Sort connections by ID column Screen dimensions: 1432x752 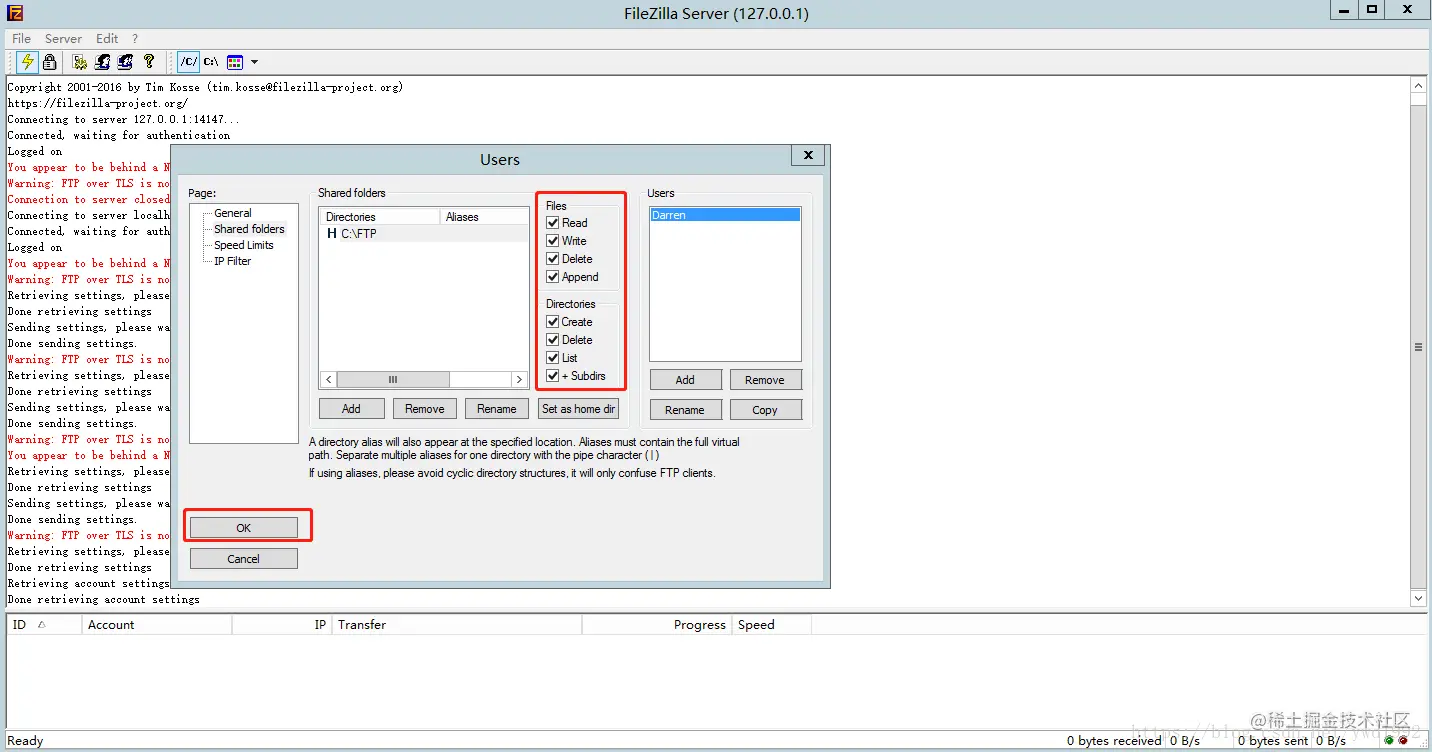tap(44, 625)
